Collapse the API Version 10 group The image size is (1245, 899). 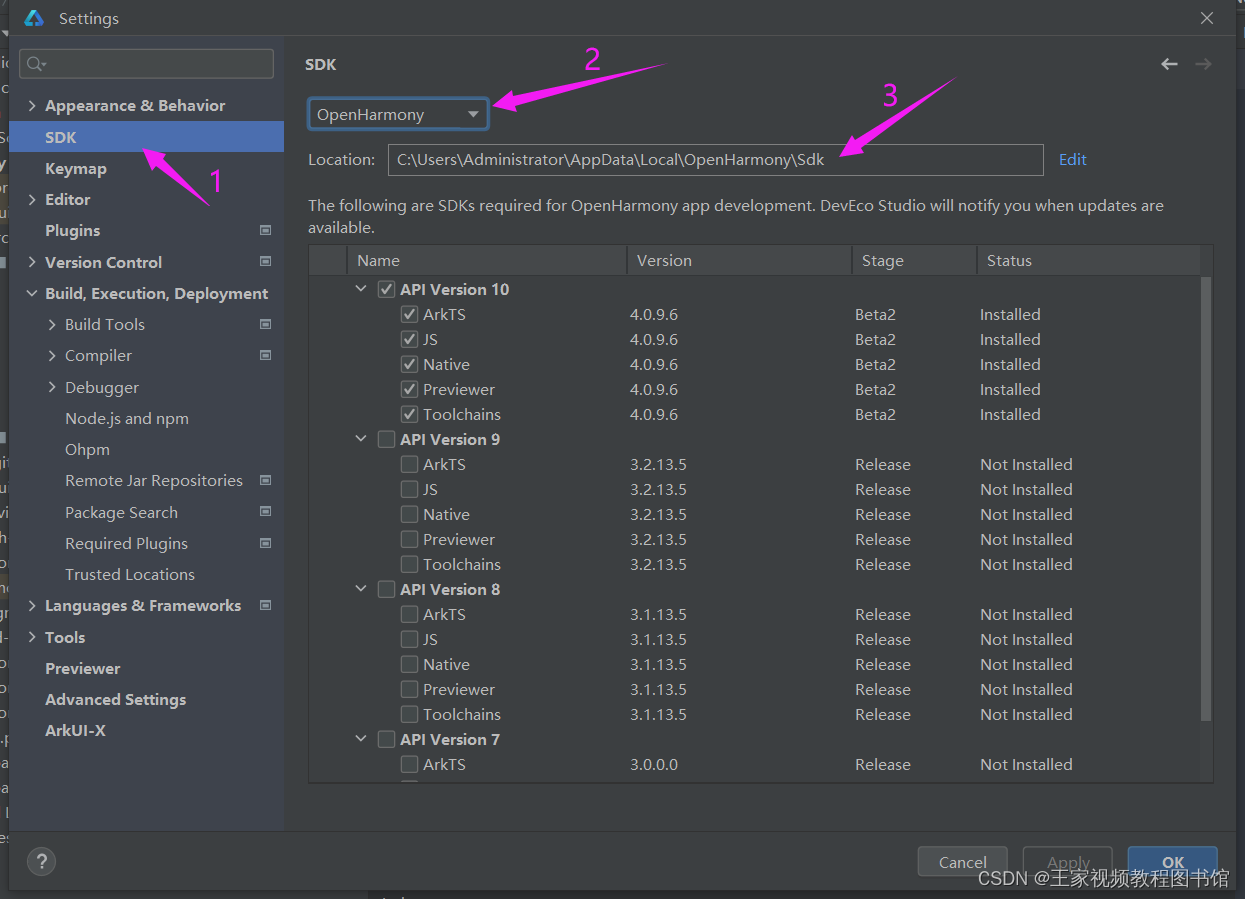(x=361, y=289)
